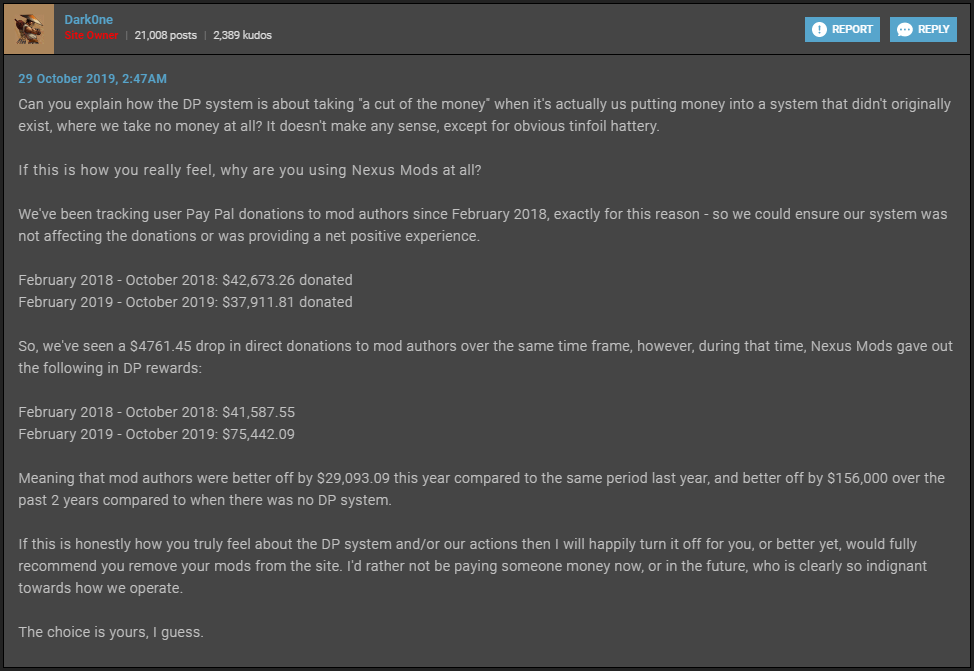Click the exclamation icon on the Report button

(819, 29)
